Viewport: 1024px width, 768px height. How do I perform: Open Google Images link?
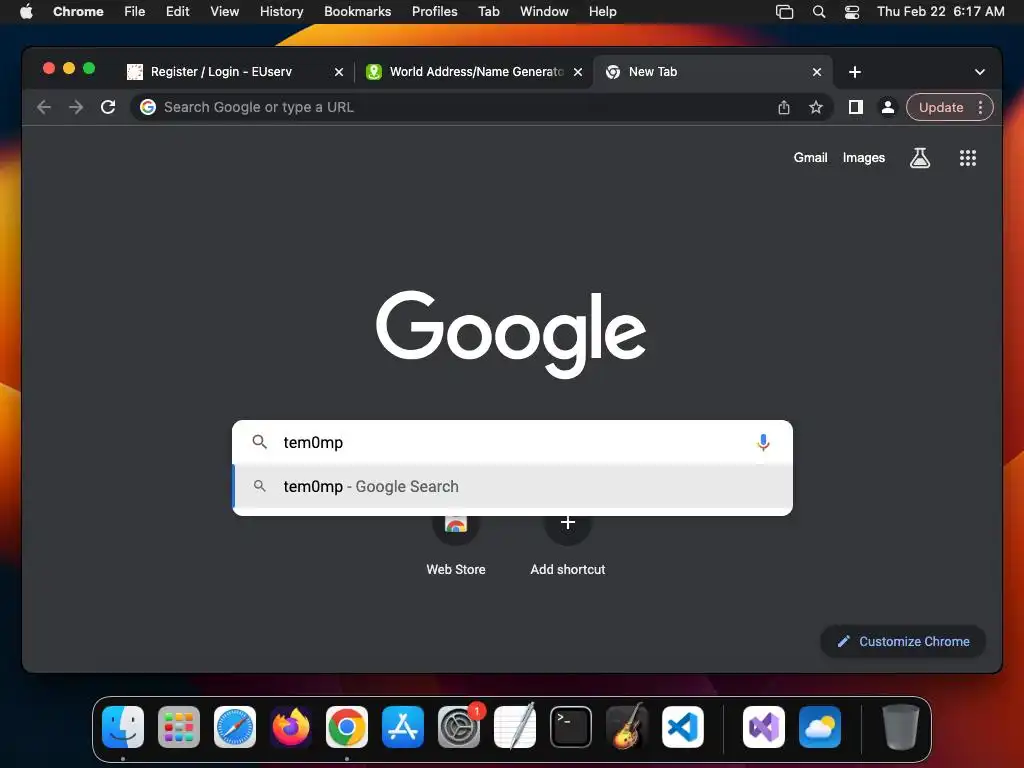click(x=863, y=157)
